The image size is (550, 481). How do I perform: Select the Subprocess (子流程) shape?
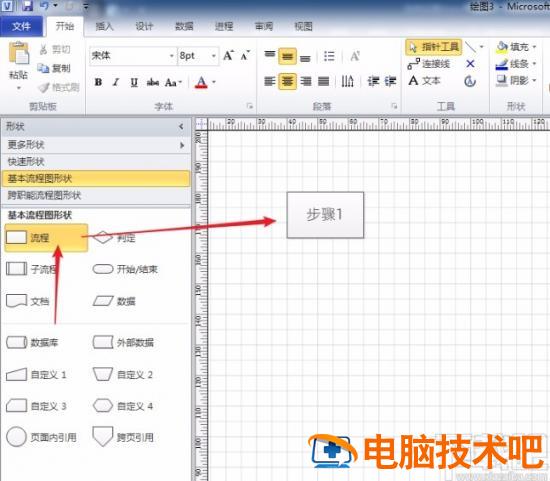[32, 269]
